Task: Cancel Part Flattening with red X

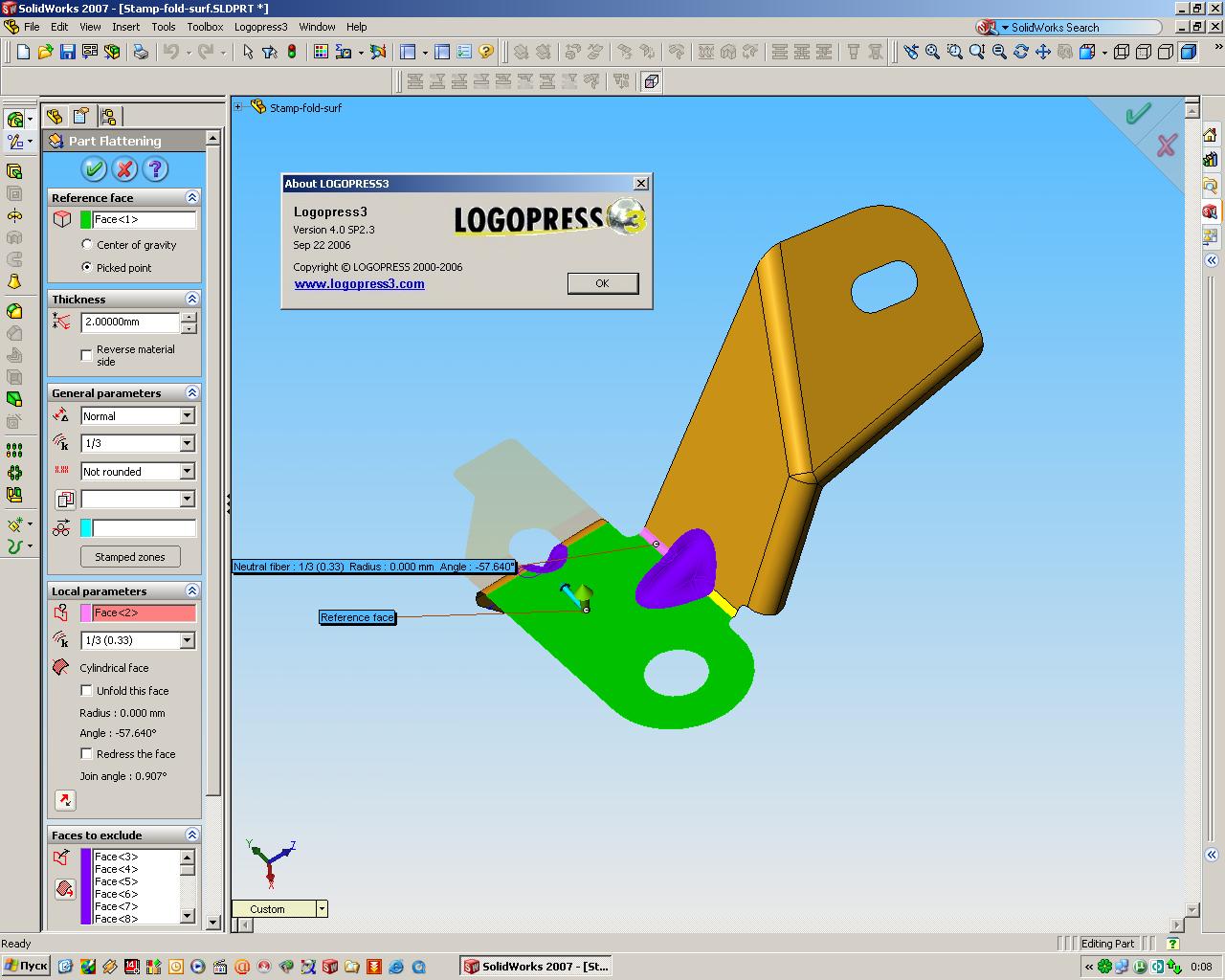Action: pos(124,169)
